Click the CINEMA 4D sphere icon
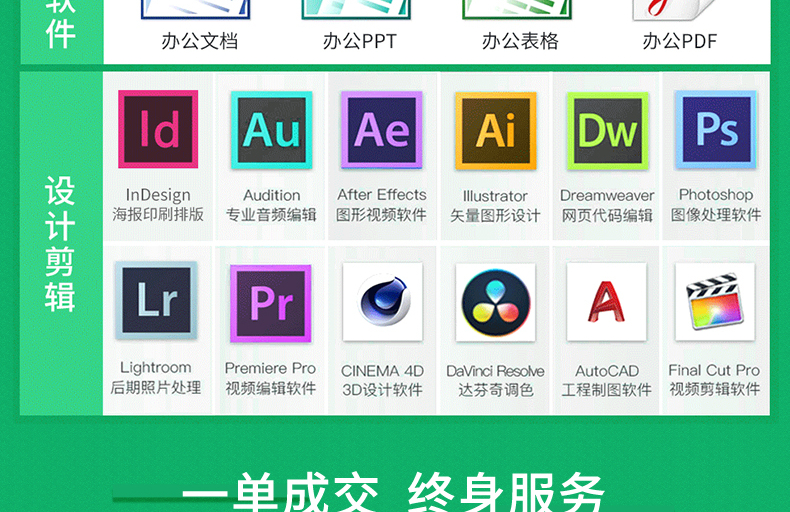This screenshot has width=790, height=512. pyautogui.click(x=382, y=301)
